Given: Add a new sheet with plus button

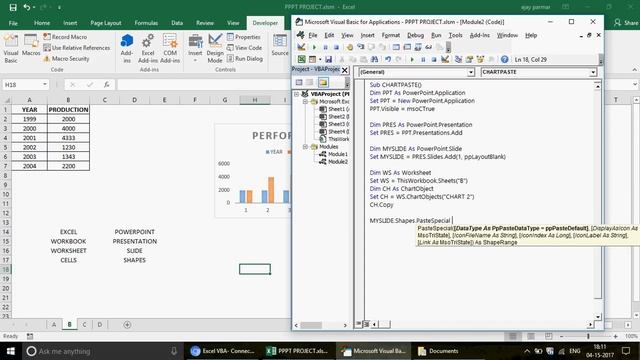Looking at the screenshot, I should [x=127, y=325].
